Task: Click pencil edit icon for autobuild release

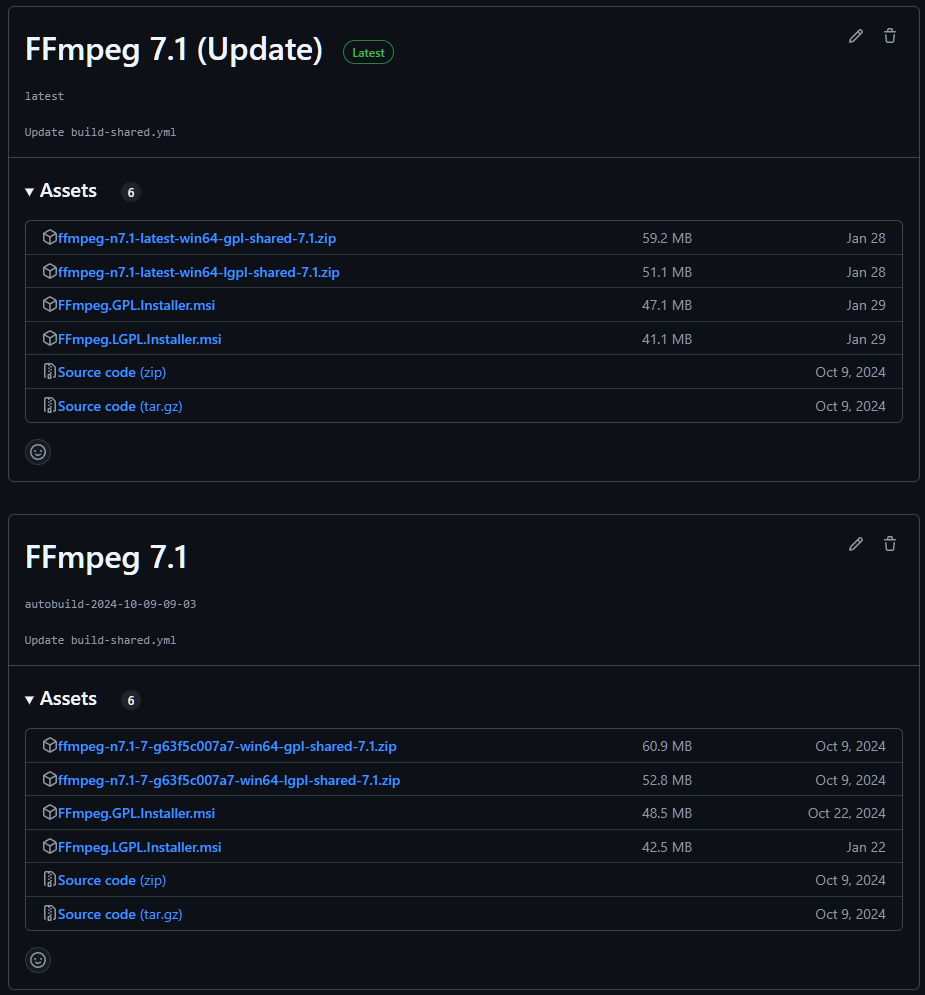Action: coord(855,544)
